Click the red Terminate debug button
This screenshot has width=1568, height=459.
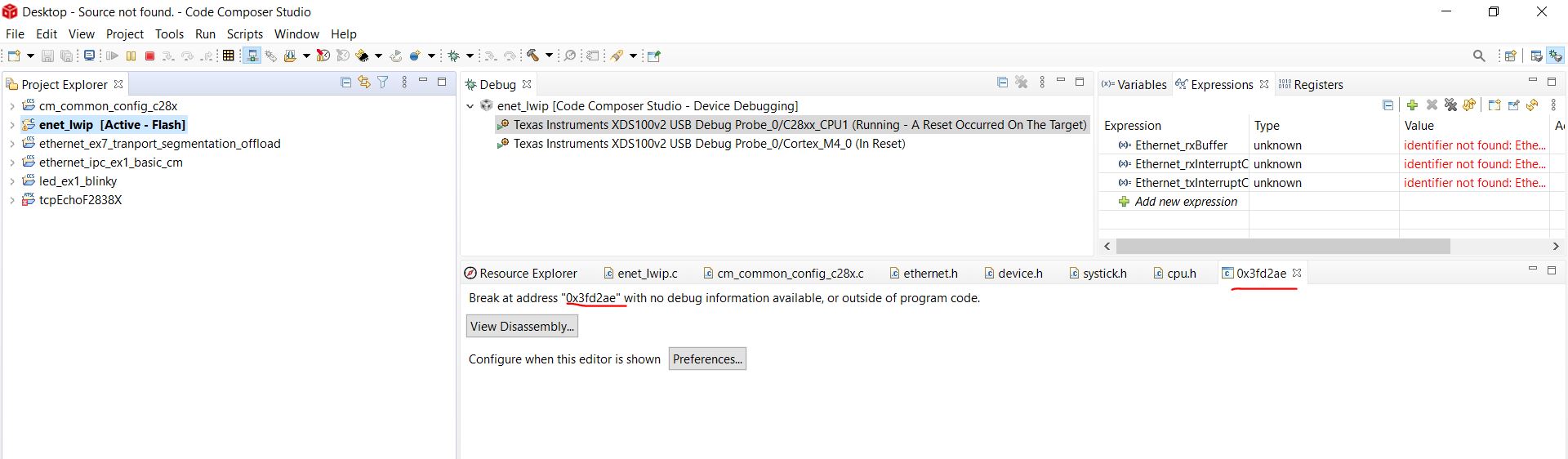click(x=149, y=56)
